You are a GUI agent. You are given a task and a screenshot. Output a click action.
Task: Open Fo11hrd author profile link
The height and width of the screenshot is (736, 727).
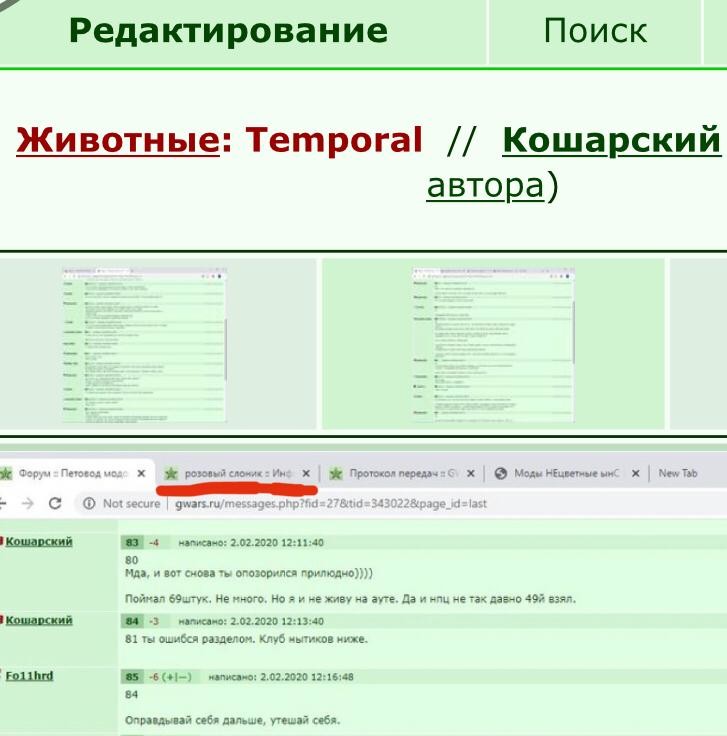pos(29,676)
